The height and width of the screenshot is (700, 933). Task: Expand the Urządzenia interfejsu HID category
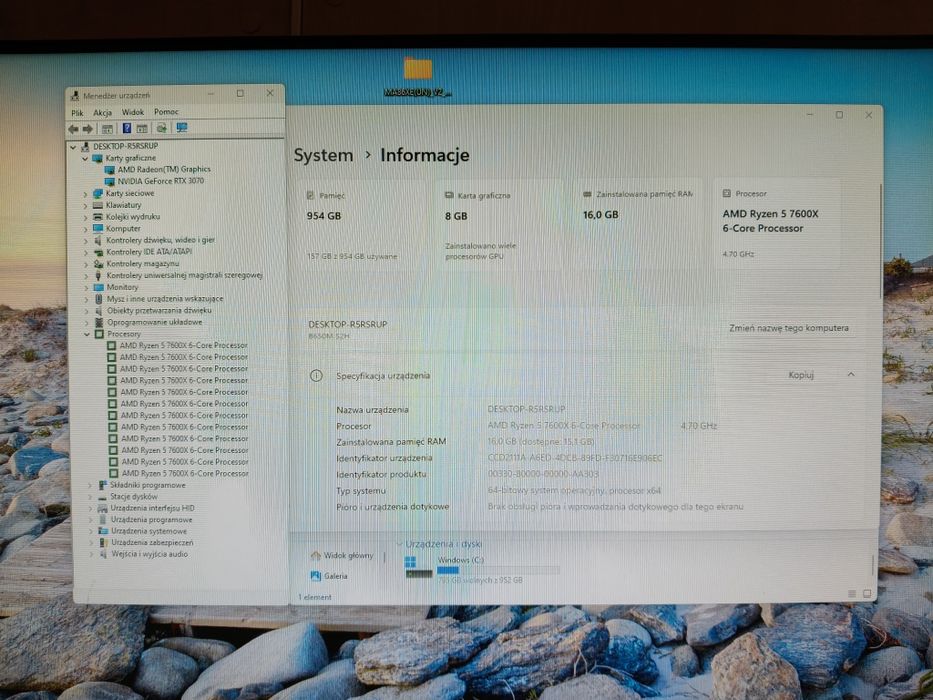[90, 508]
